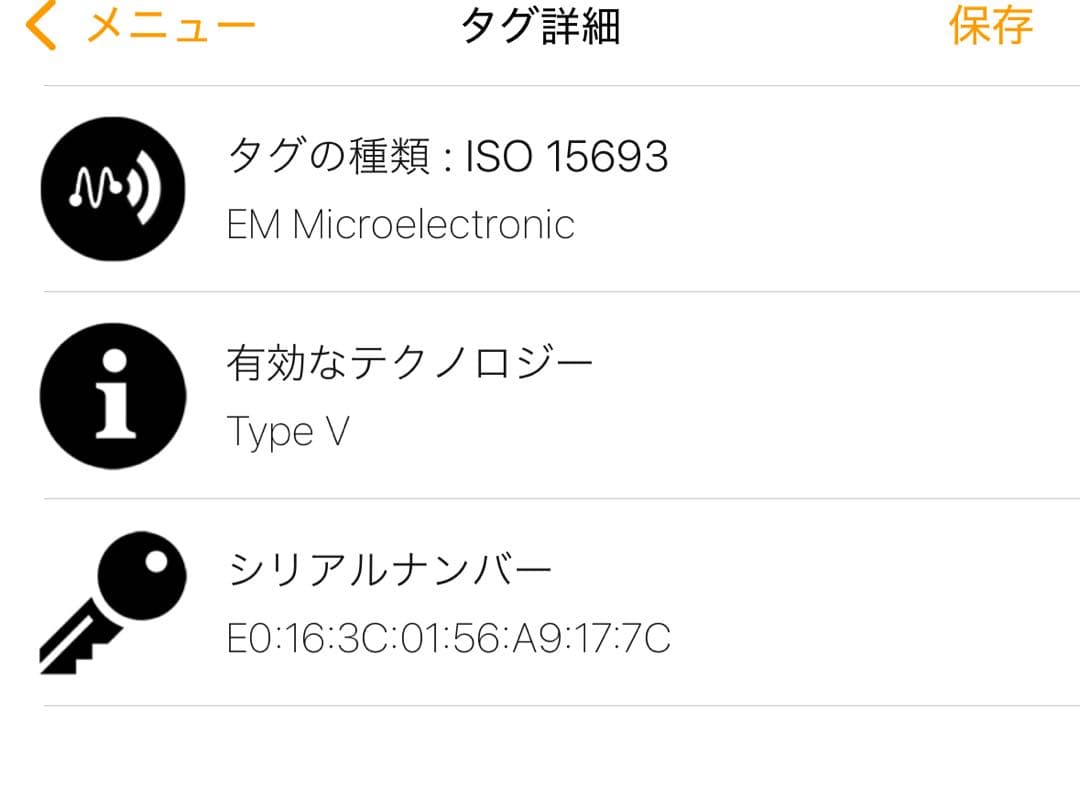Viewport: 1080px width, 809px height.
Task: Click the Type V technology value
Action: pos(288,432)
